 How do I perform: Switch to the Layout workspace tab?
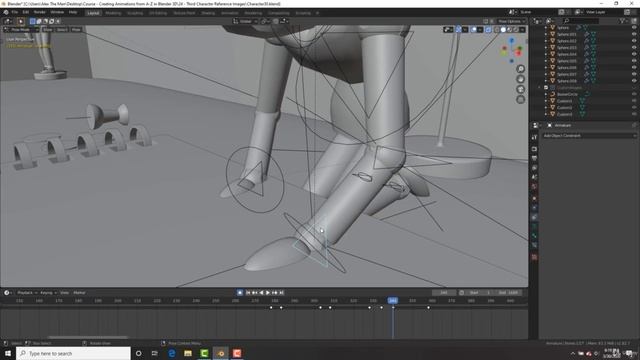pos(93,13)
